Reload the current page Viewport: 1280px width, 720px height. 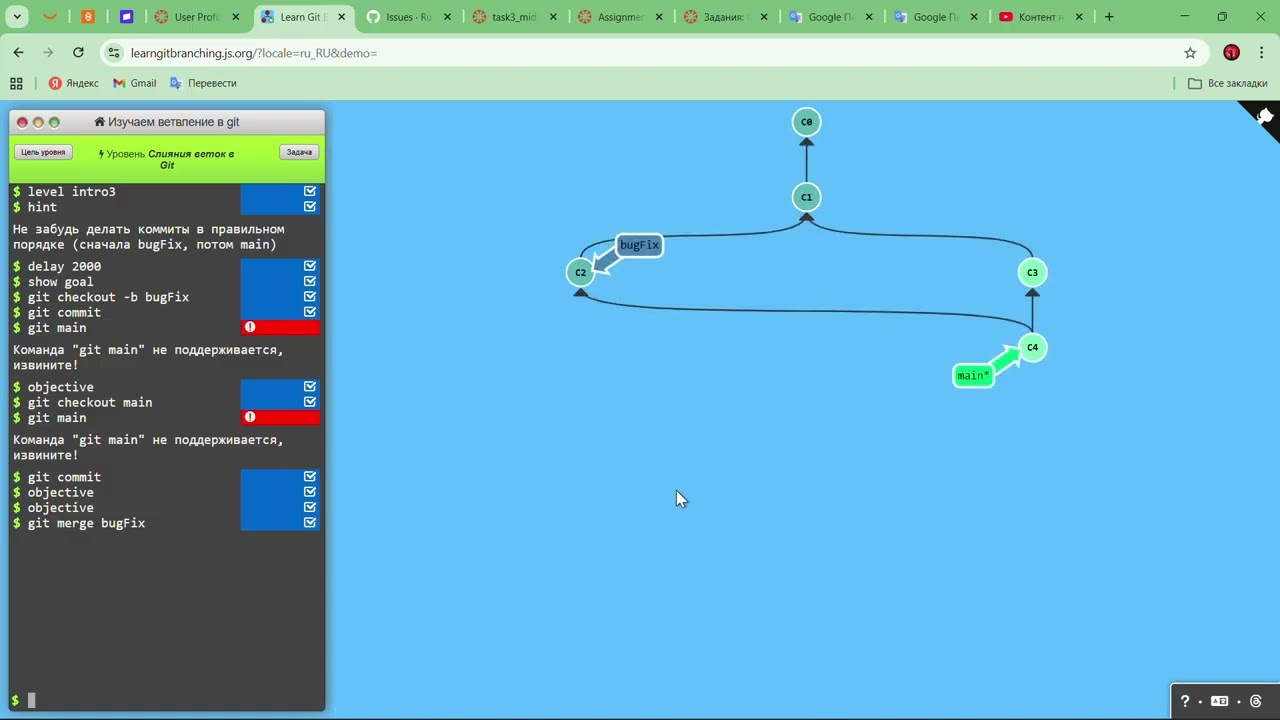click(78, 53)
